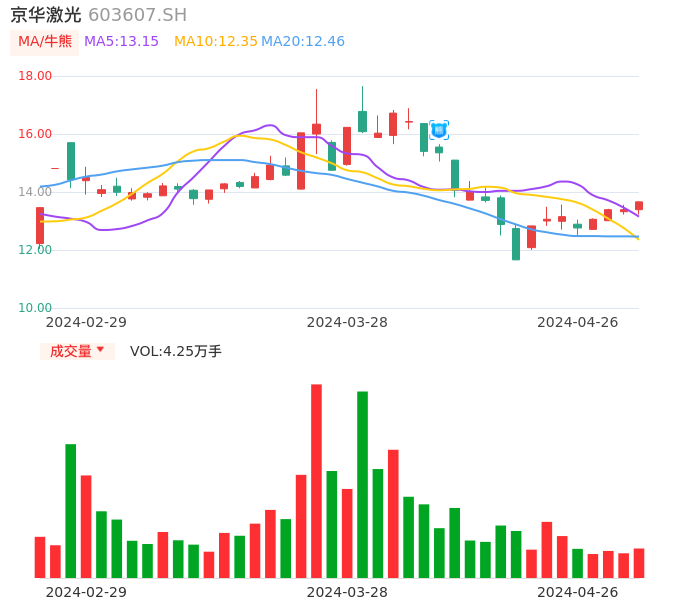This screenshot has height=606, width=686.
Task: Click the first red candlestick on the left
Action: pos(40,225)
